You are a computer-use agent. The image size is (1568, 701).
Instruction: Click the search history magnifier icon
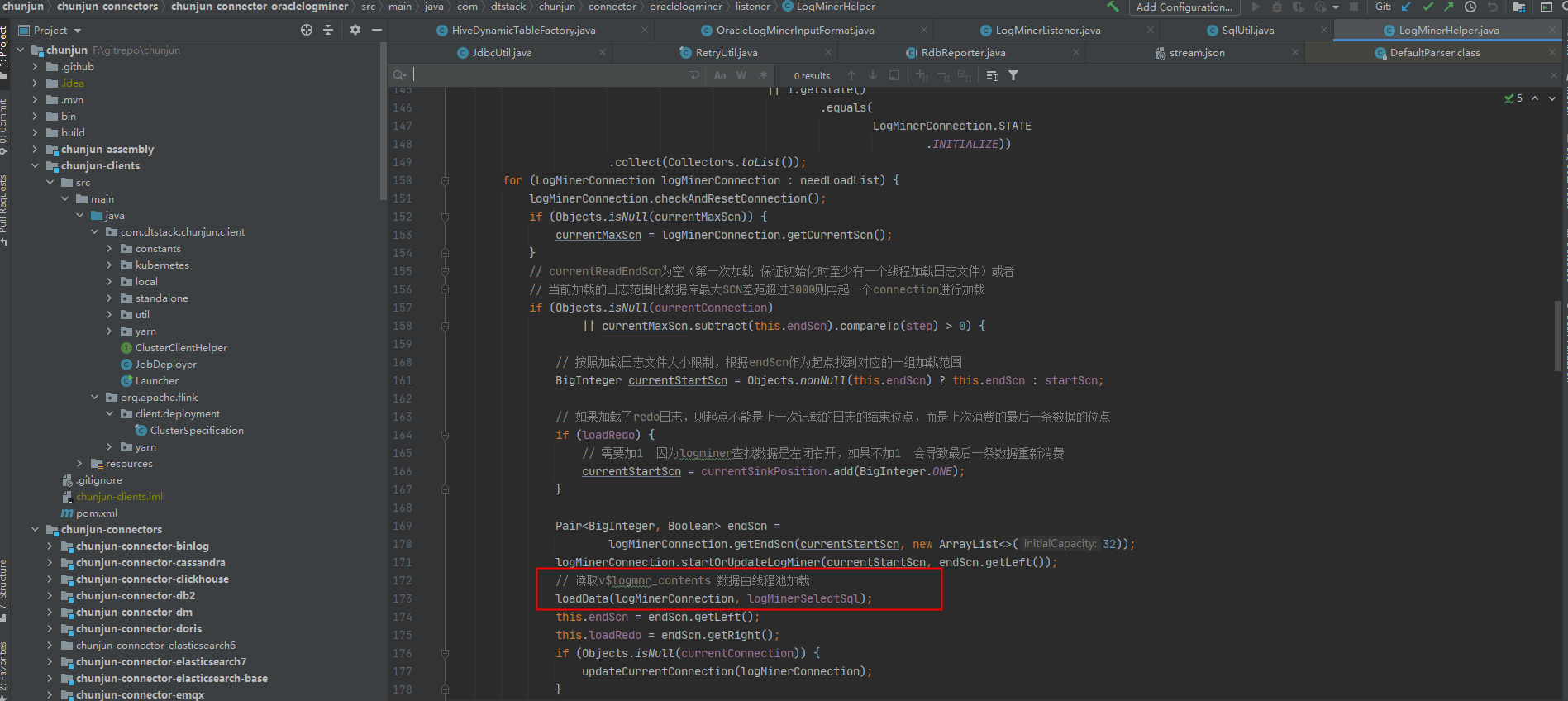[x=400, y=75]
